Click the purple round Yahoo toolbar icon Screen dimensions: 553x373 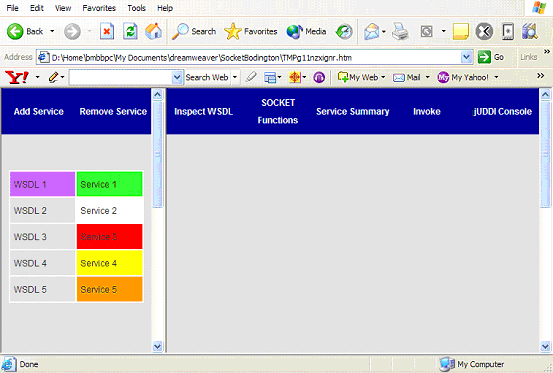(x=319, y=77)
